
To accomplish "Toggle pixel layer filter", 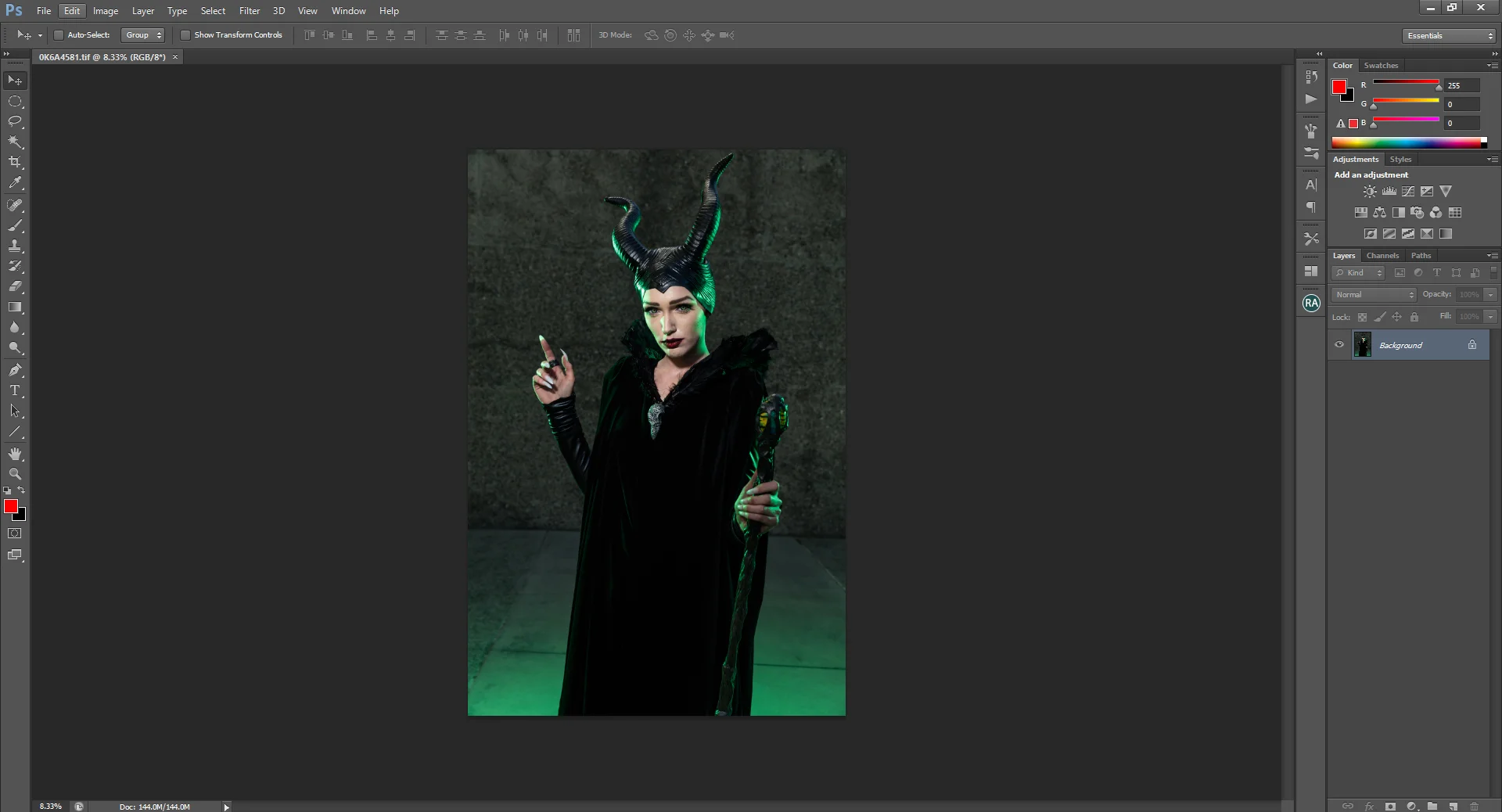I will coord(1400,273).
